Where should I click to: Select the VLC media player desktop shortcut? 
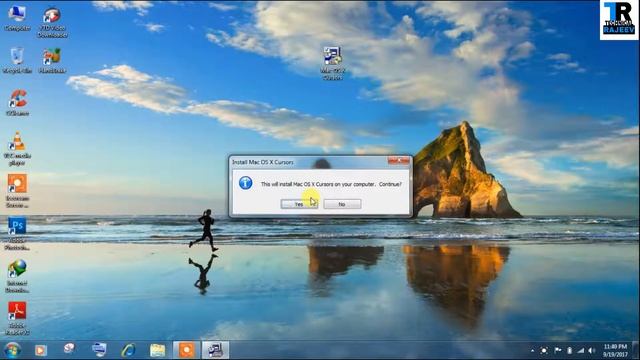point(17,149)
